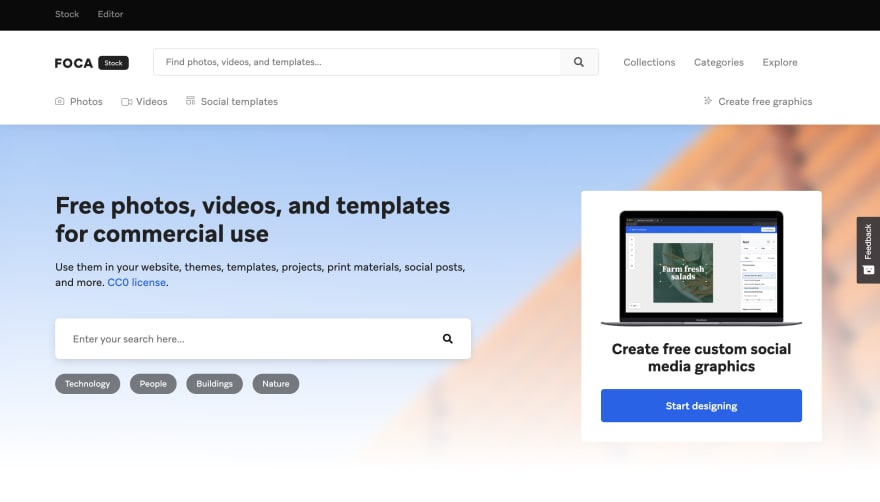Switch to the Videos tab
This screenshot has width=880, height=502.
[x=144, y=102]
